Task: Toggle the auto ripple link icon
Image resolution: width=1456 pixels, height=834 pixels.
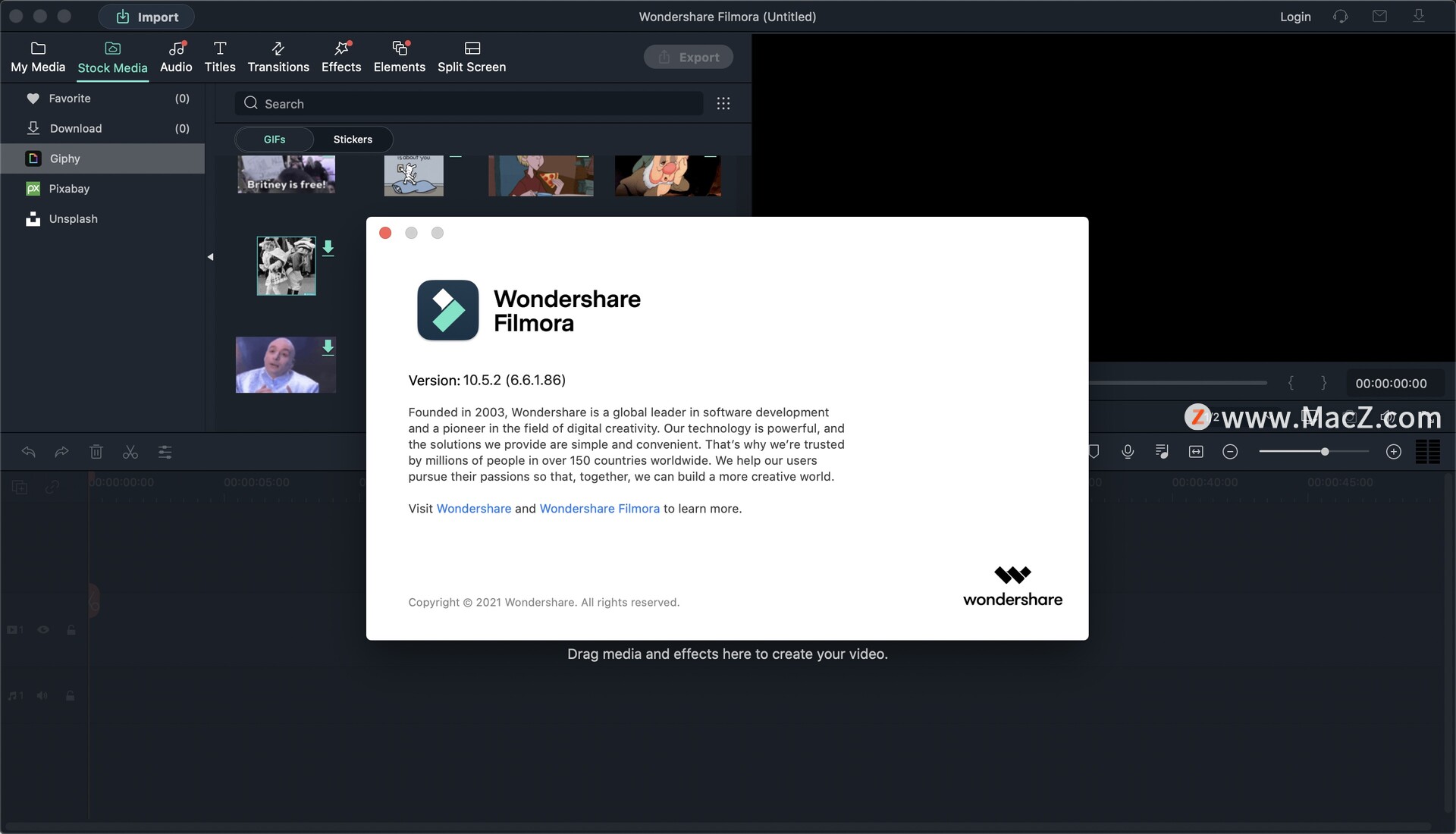Action: pyautogui.click(x=52, y=488)
